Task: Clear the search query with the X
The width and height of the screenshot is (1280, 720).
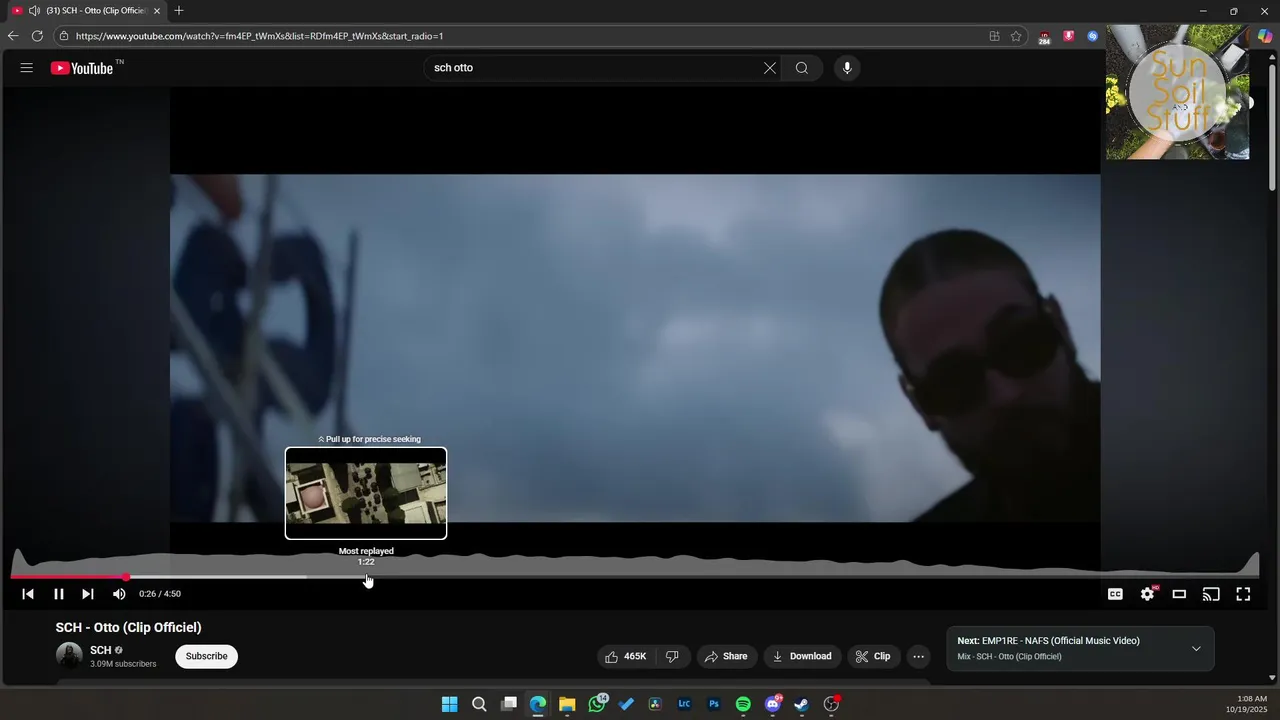Action: pos(770,68)
